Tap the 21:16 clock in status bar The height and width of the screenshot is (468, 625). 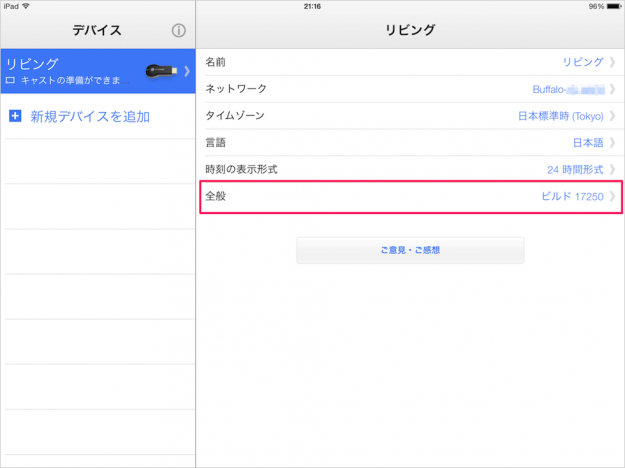pos(312,6)
